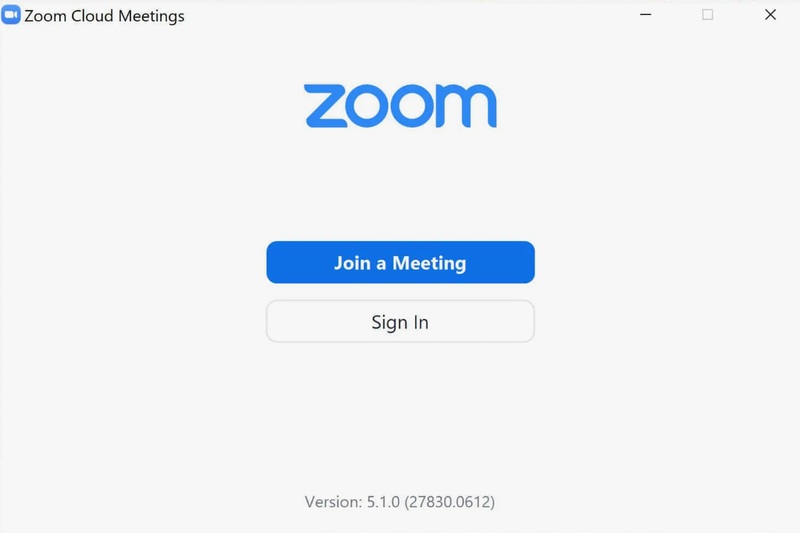The image size is (800, 533).
Task: Click the second o in the zoom logo
Action: coord(412,106)
